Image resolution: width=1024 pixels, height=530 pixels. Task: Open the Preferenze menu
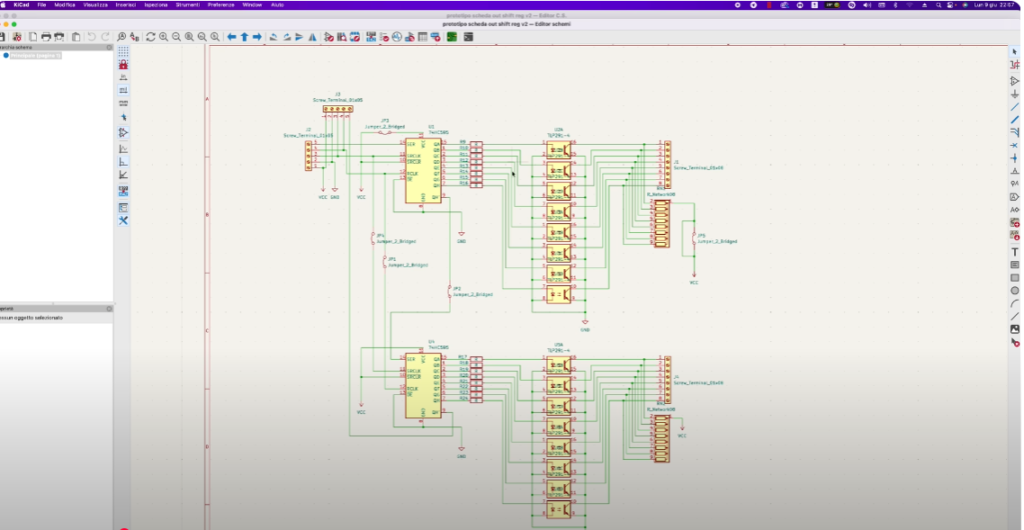[221, 5]
